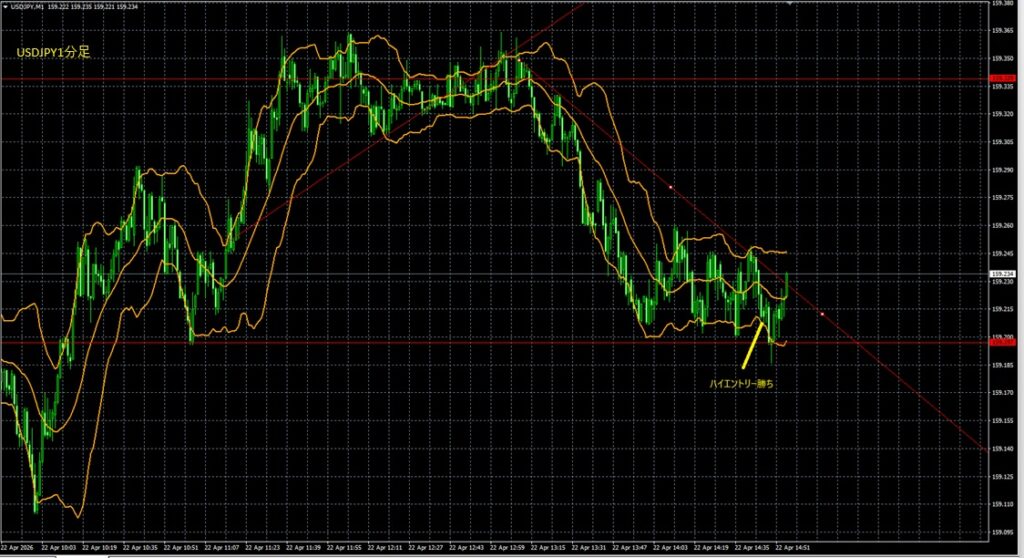Select the ハイエントリー勝ち text label
The width and height of the screenshot is (1024, 558).
coord(741,384)
